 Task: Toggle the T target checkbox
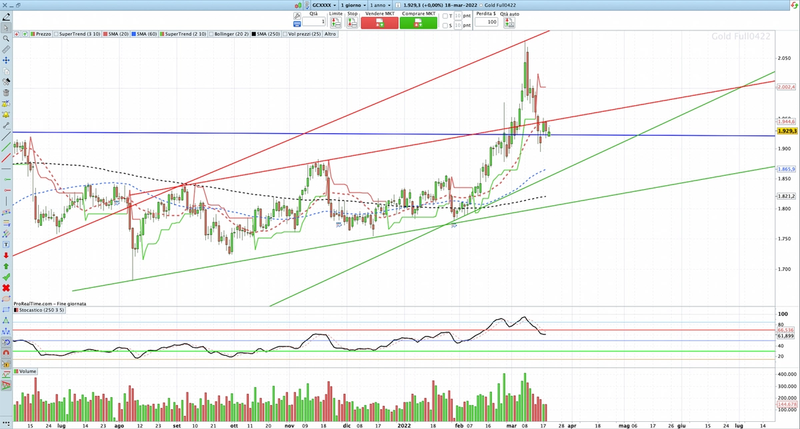(445, 16)
